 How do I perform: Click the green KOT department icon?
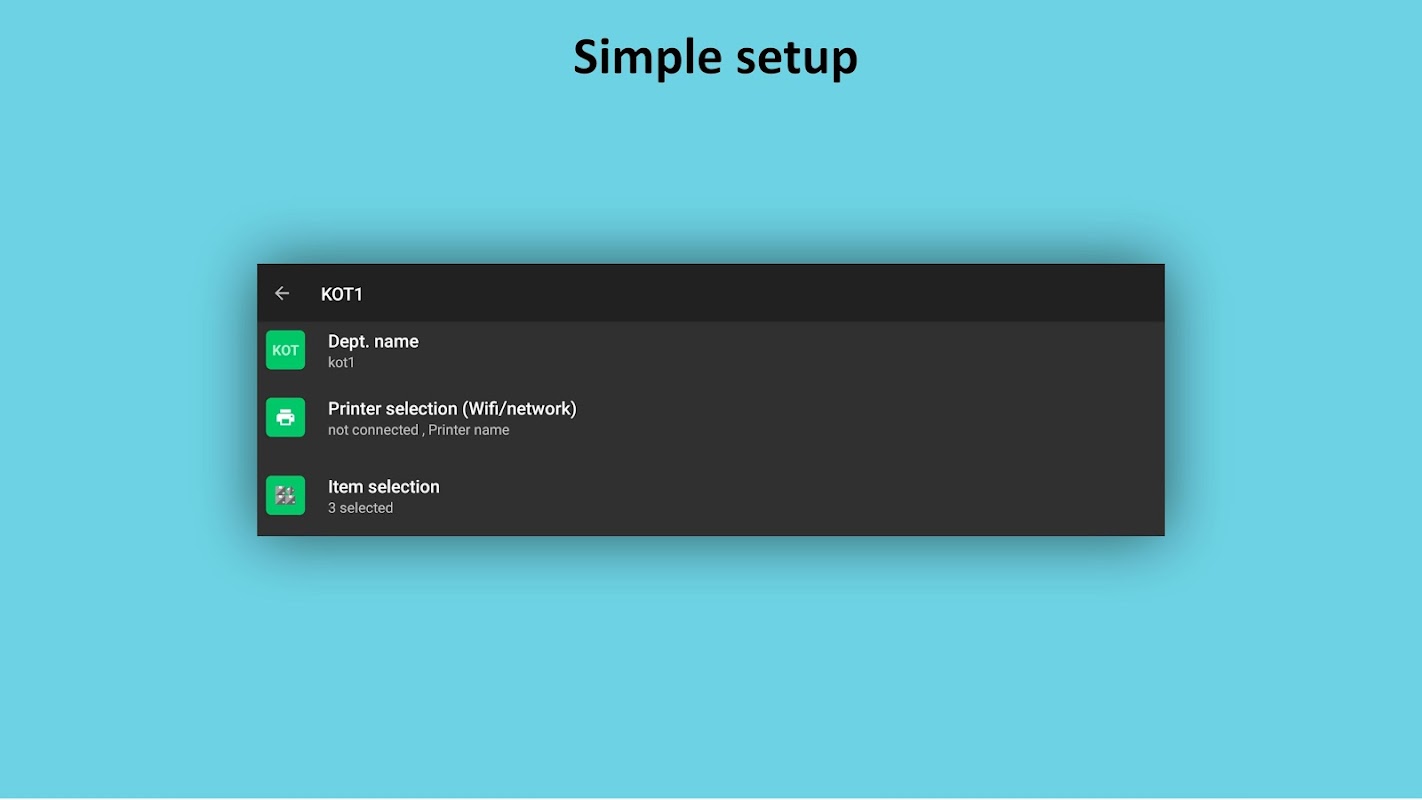click(285, 350)
